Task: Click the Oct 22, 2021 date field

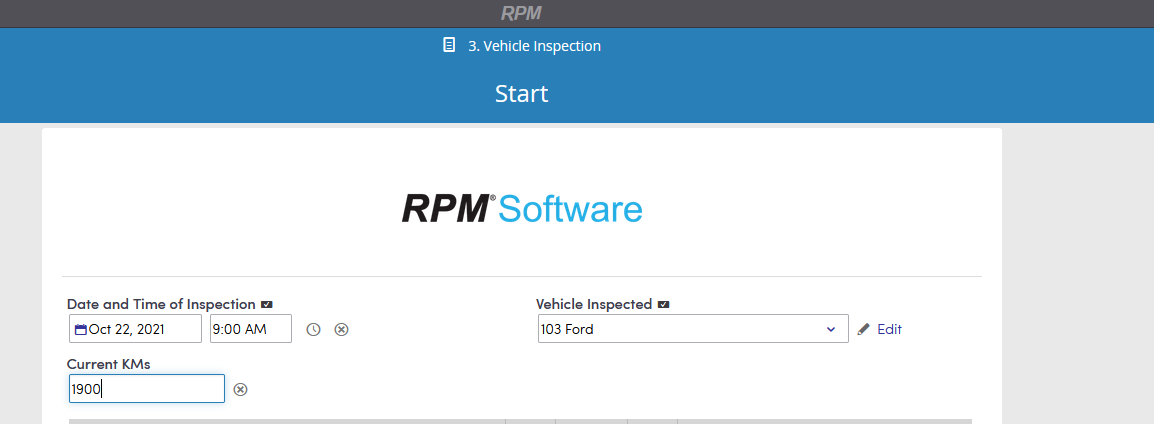Action: point(135,329)
